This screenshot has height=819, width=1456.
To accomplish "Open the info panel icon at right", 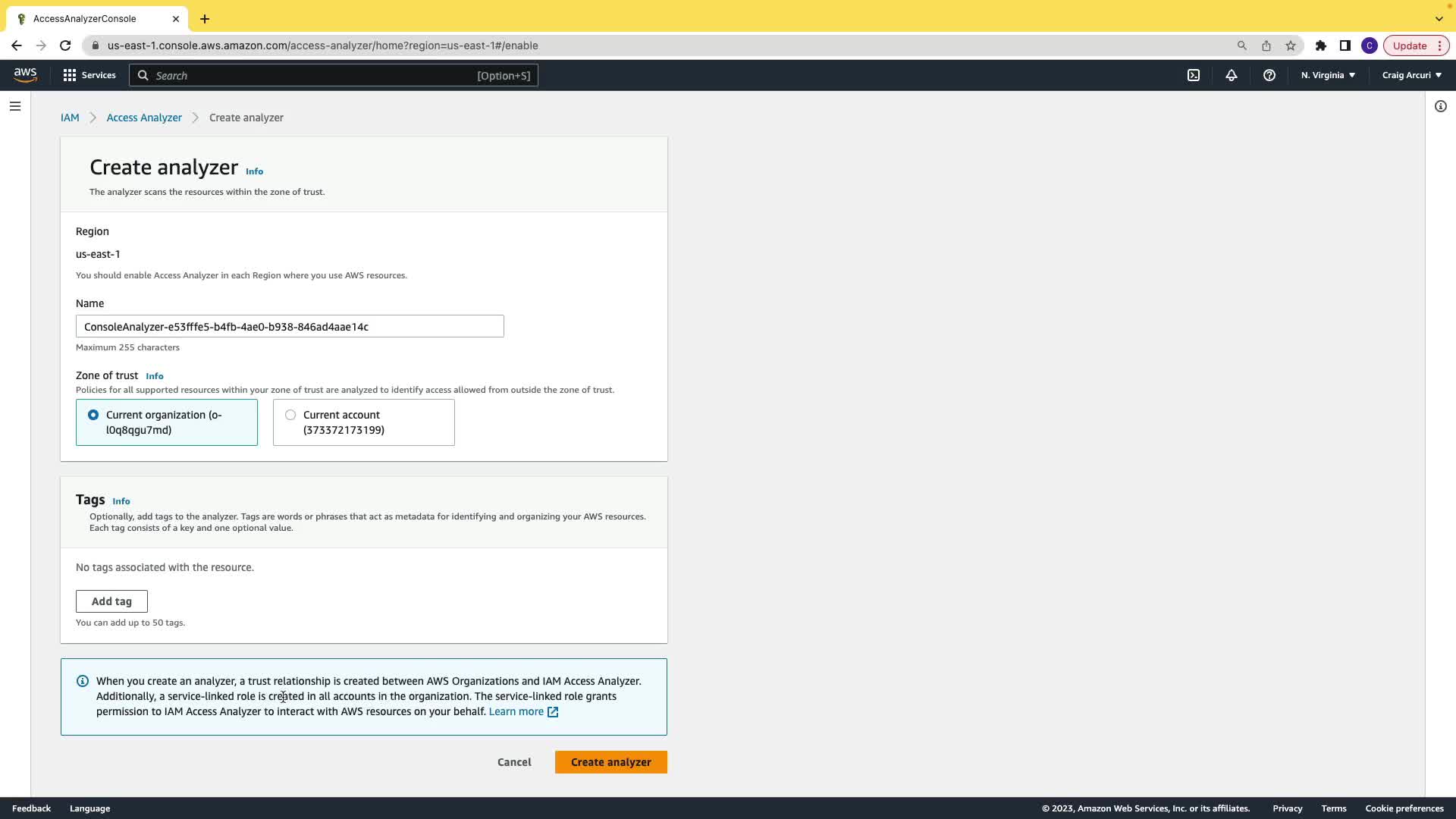I will [x=1441, y=106].
